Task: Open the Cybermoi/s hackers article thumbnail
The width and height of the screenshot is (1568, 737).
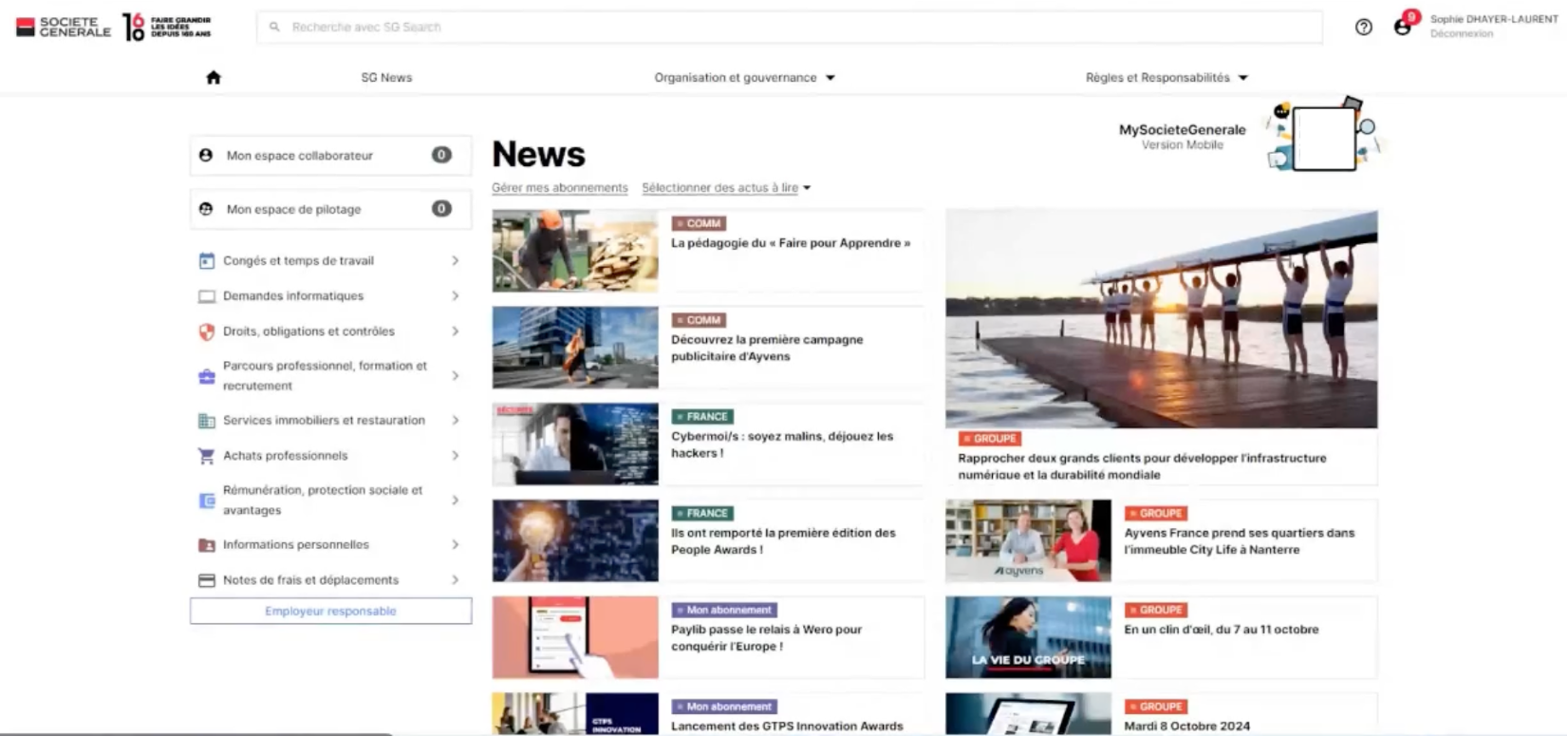Action: tap(575, 444)
